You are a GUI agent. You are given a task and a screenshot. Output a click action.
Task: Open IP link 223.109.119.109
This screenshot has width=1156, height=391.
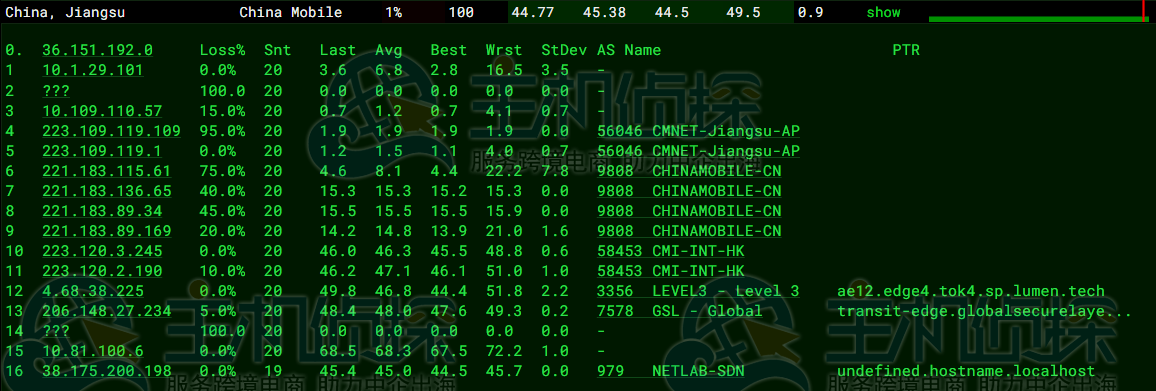coord(111,131)
